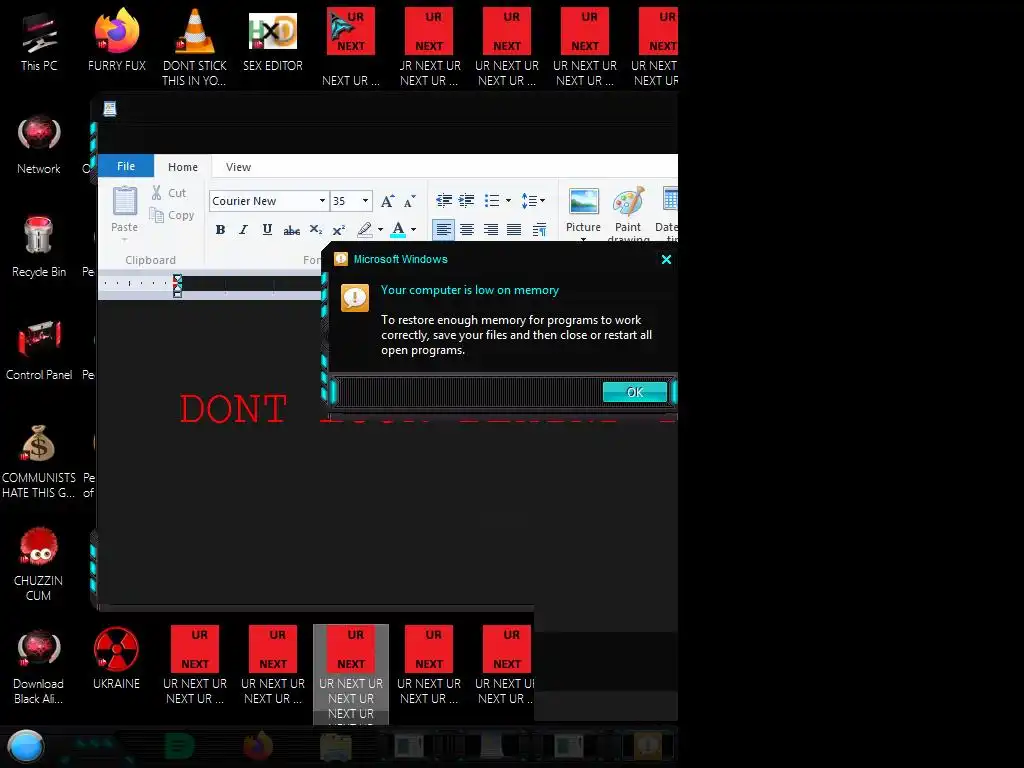Toggle Superscript formatting
This screenshot has width=1024, height=768.
[x=338, y=229]
